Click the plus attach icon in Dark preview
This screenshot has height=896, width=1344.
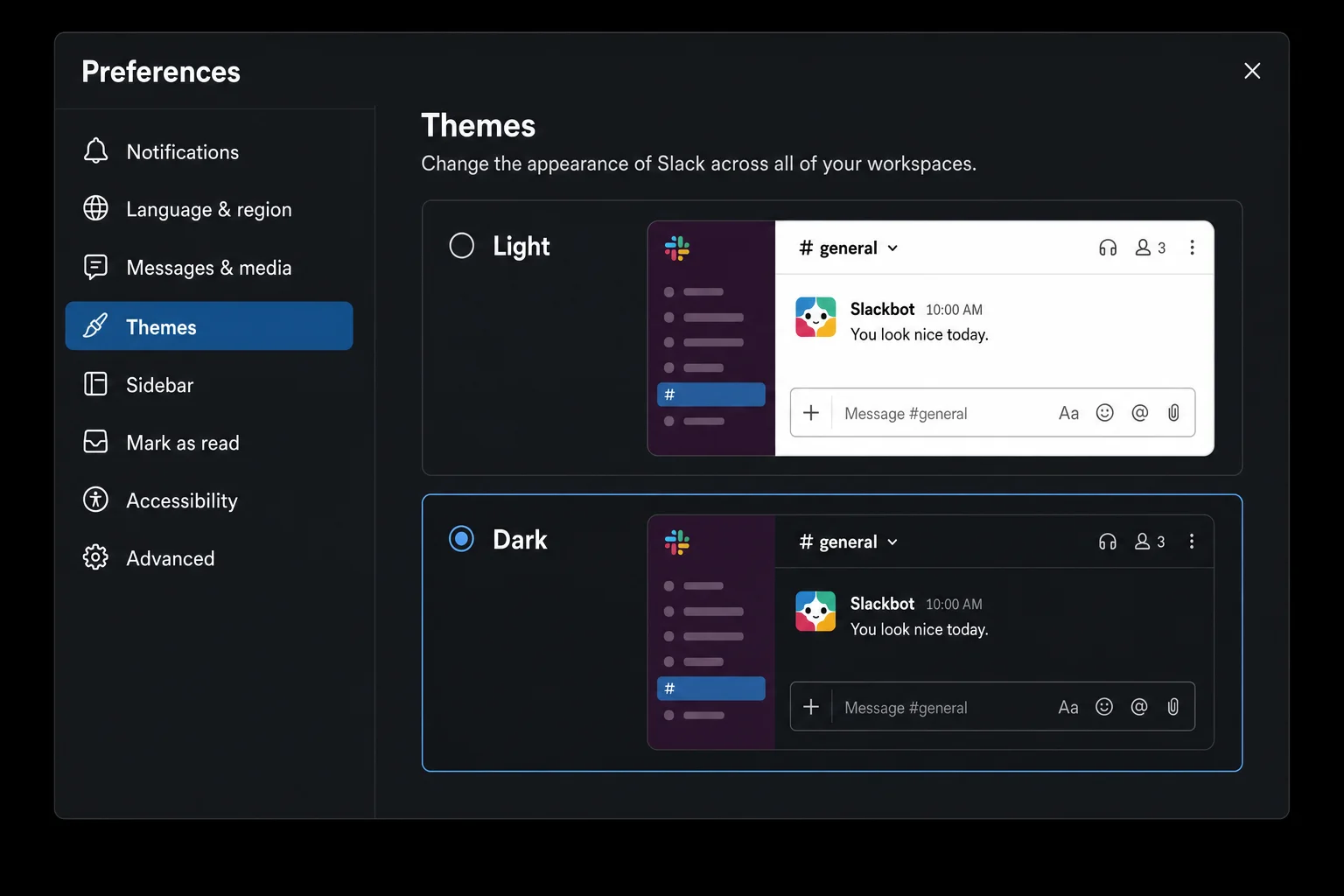811,707
